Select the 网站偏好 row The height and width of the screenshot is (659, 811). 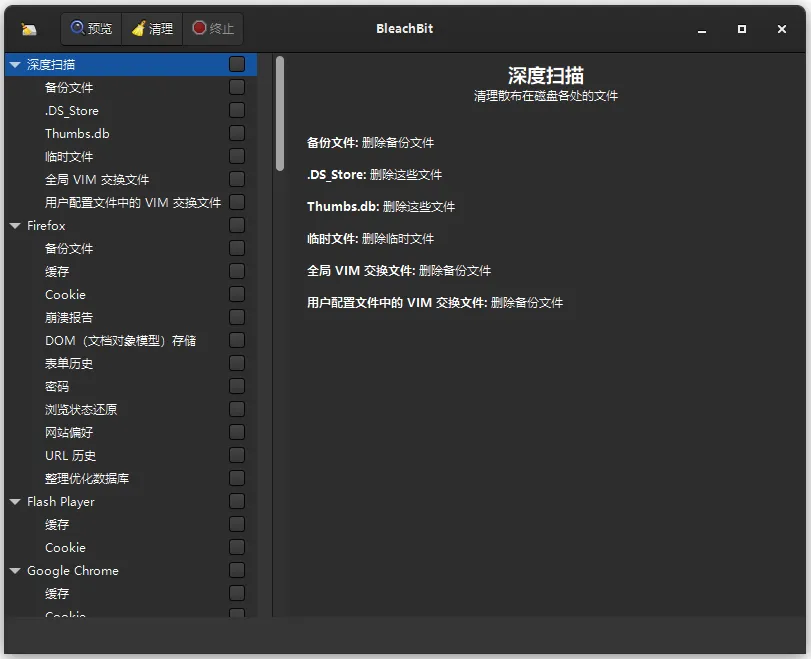(x=130, y=432)
